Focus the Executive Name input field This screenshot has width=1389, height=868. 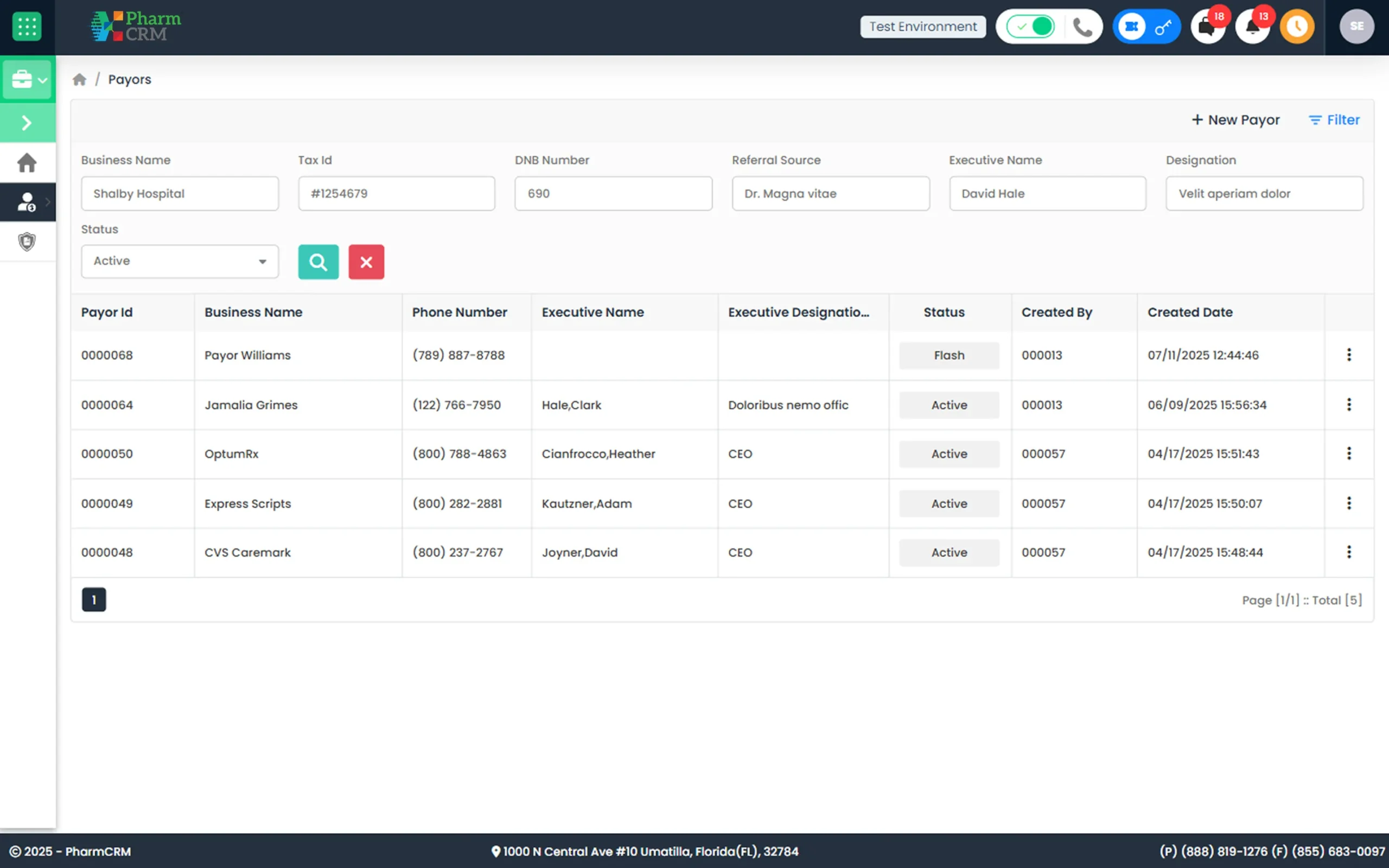coord(1048,194)
